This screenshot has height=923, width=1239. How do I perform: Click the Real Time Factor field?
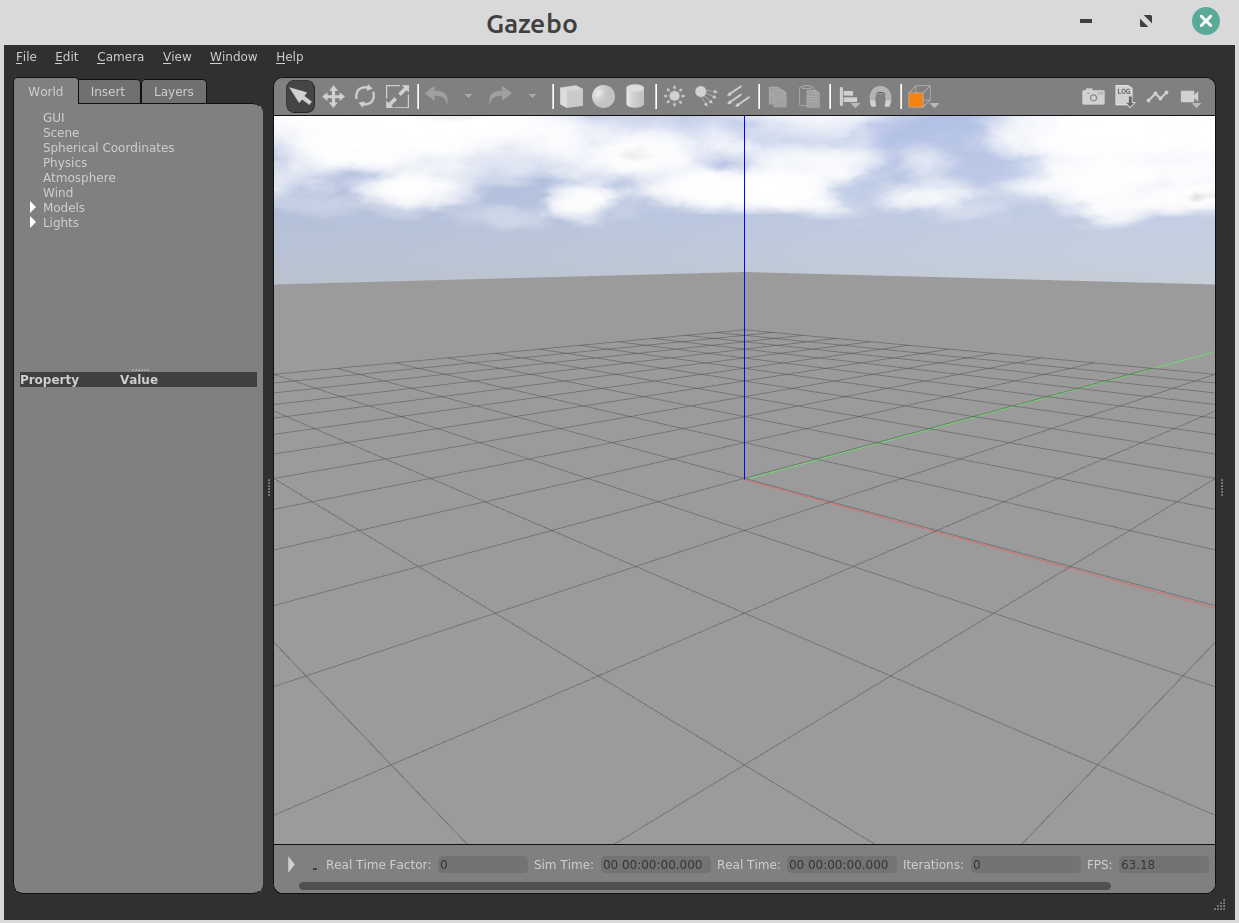click(482, 864)
